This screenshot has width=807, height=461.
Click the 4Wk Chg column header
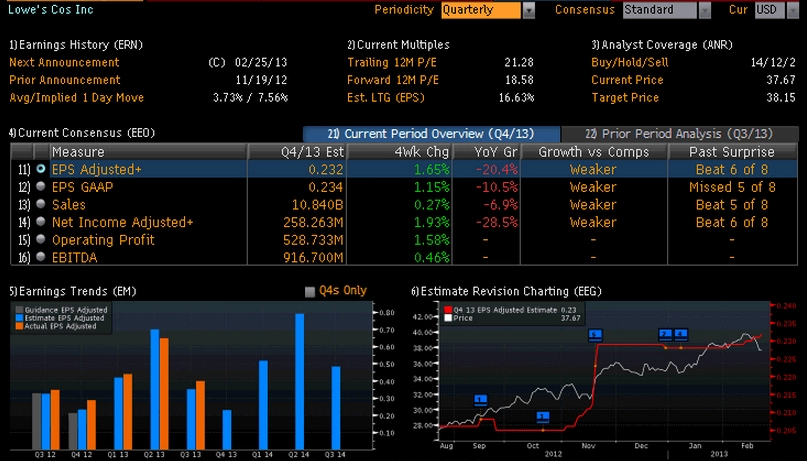[x=399, y=152]
